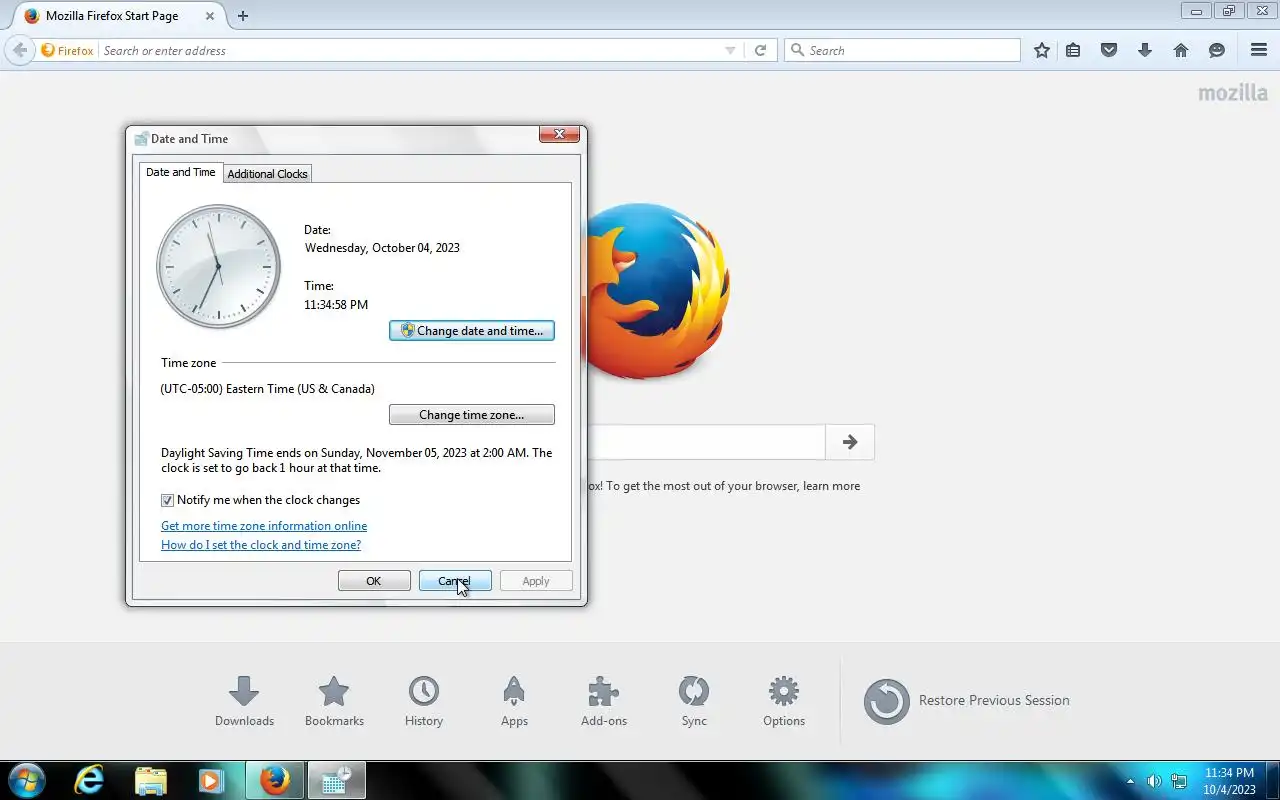Open a new tab with plus button
The height and width of the screenshot is (800, 1280).
click(x=243, y=16)
